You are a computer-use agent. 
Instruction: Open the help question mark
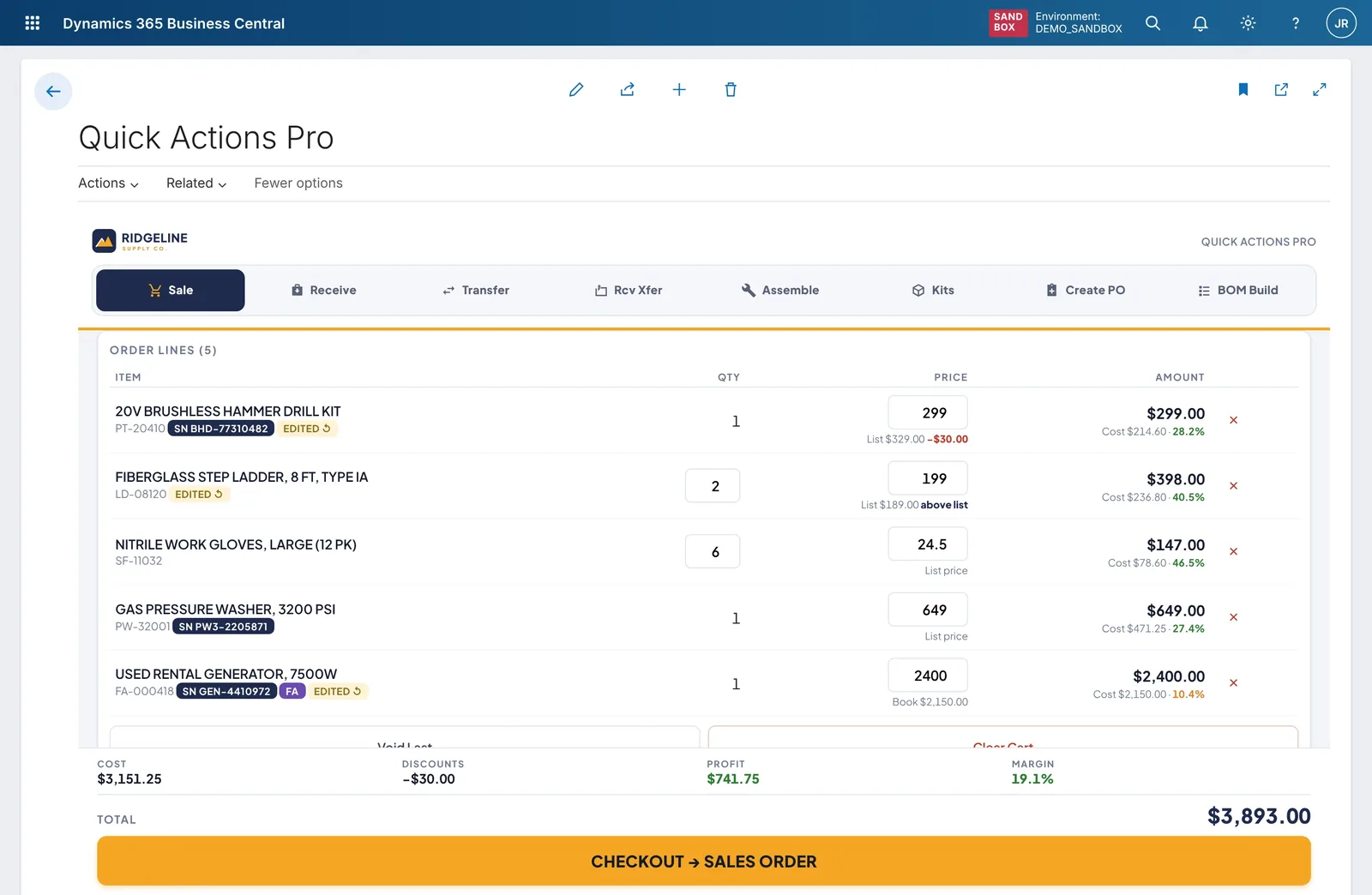pyautogui.click(x=1295, y=23)
